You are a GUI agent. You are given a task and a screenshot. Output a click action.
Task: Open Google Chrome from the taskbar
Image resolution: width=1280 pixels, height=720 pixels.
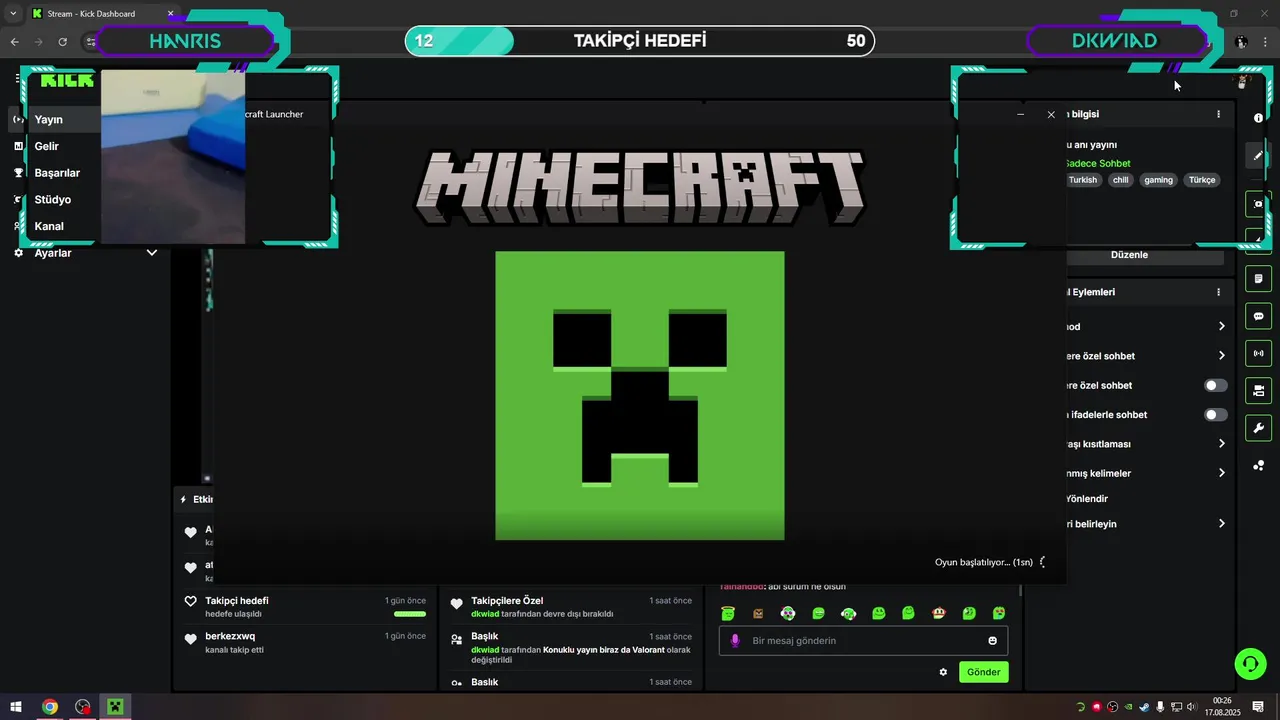click(49, 707)
